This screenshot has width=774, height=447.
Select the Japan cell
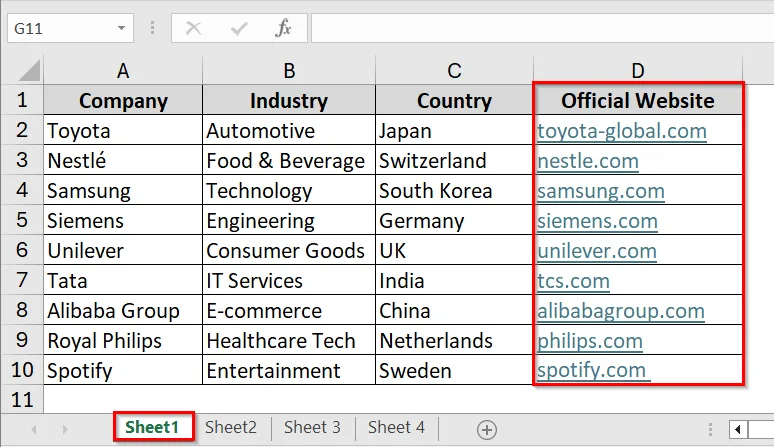[x=454, y=130]
